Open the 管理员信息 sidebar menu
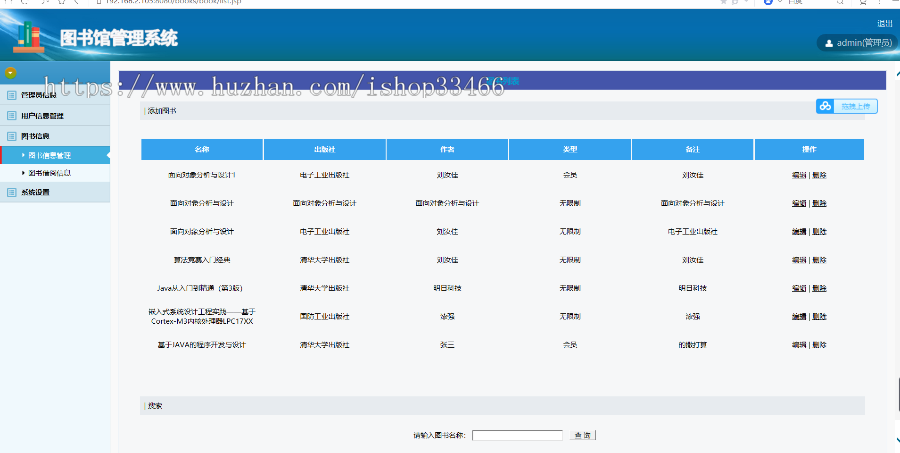This screenshot has height=453, width=900. tap(55, 95)
